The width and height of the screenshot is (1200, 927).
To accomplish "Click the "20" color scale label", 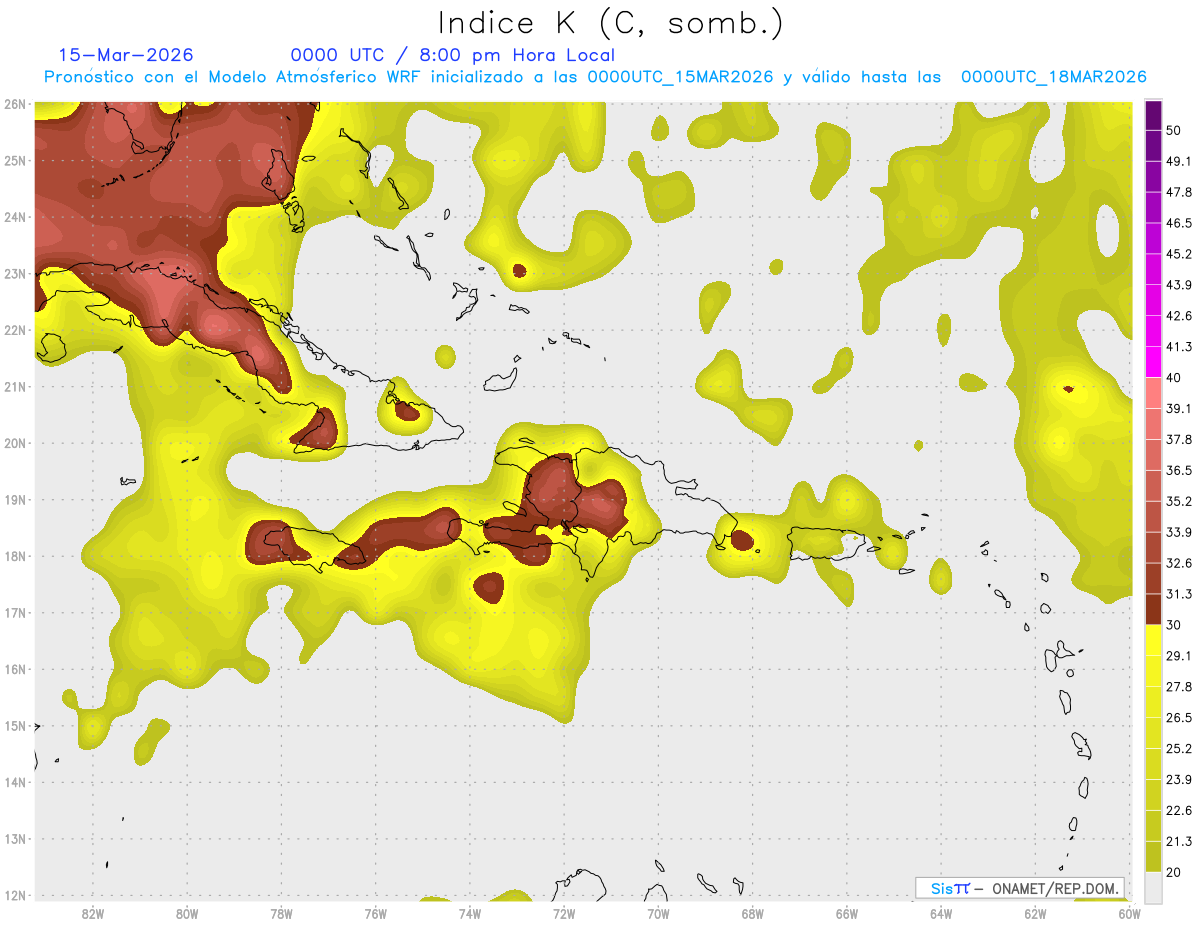I will click(x=1173, y=872).
